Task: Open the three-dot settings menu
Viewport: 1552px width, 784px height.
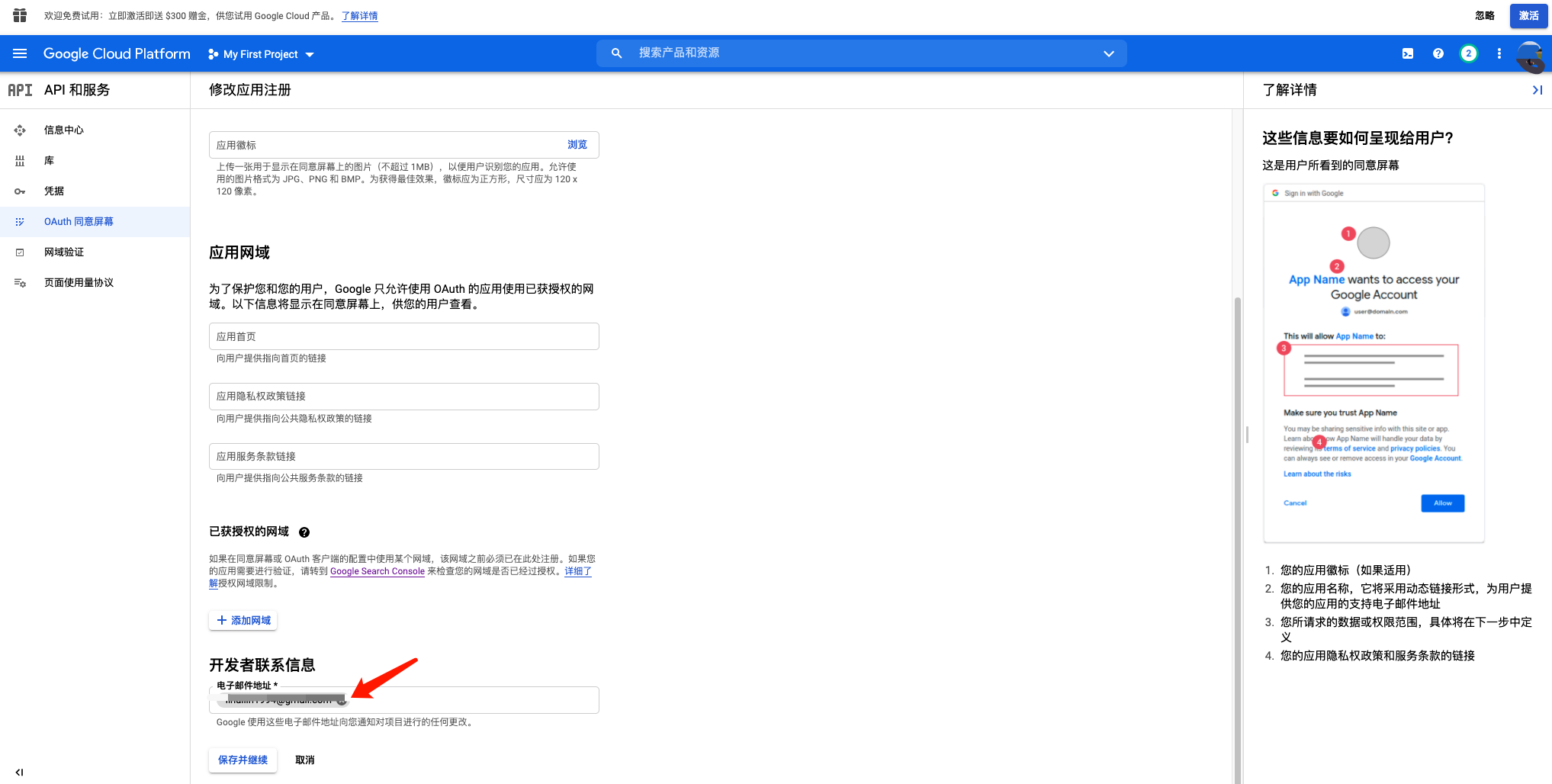Action: tap(1499, 53)
